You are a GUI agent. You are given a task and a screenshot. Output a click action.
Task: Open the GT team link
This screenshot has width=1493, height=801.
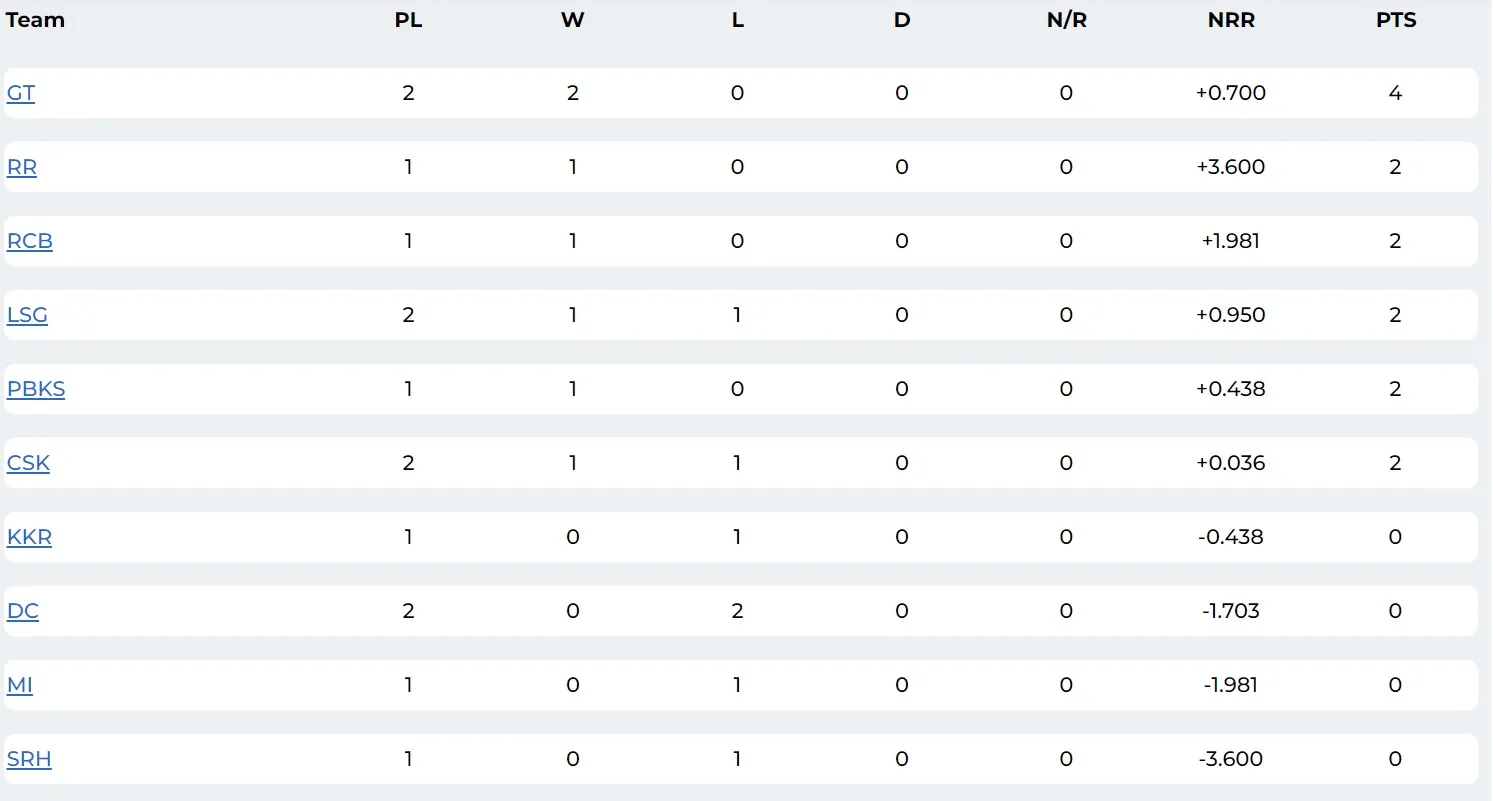point(21,93)
